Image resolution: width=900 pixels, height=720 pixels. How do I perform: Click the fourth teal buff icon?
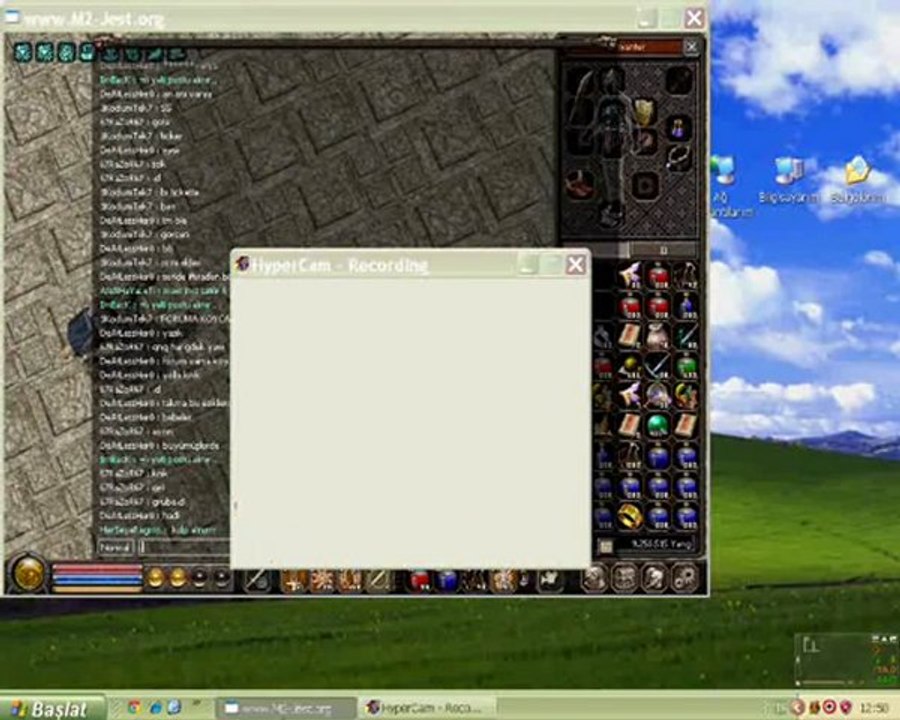coord(87,52)
